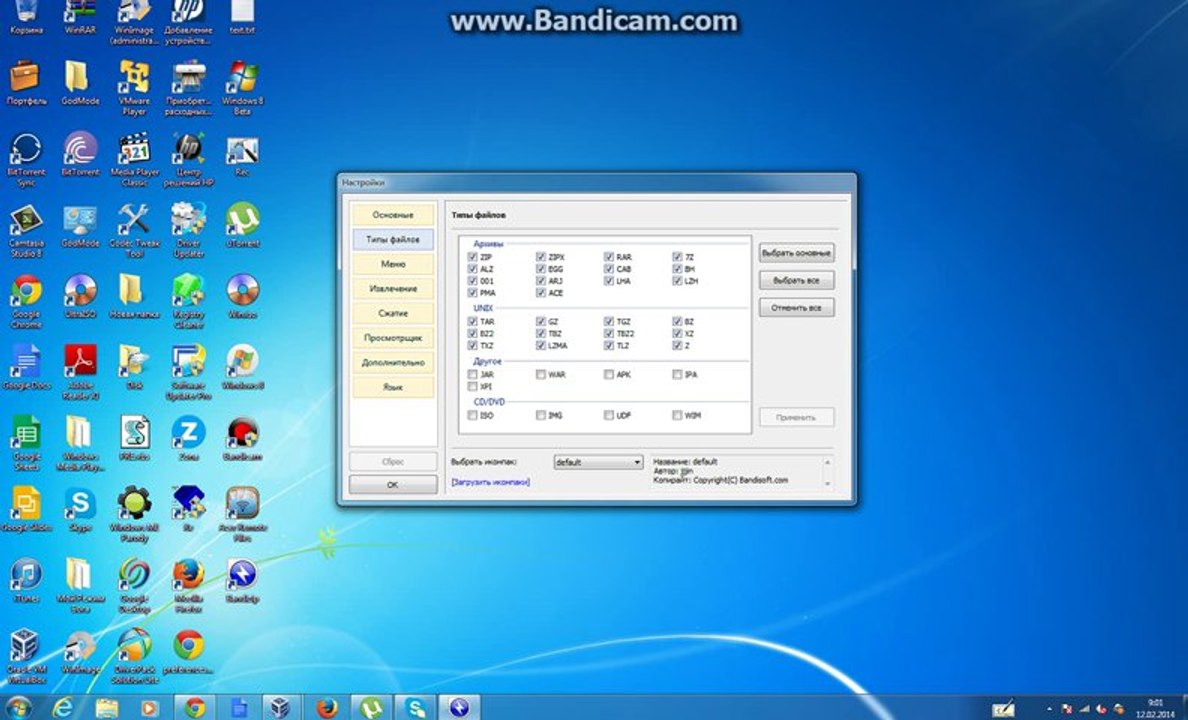Open the Язык settings tab
Image resolution: width=1188 pixels, height=720 pixels.
[x=392, y=387]
